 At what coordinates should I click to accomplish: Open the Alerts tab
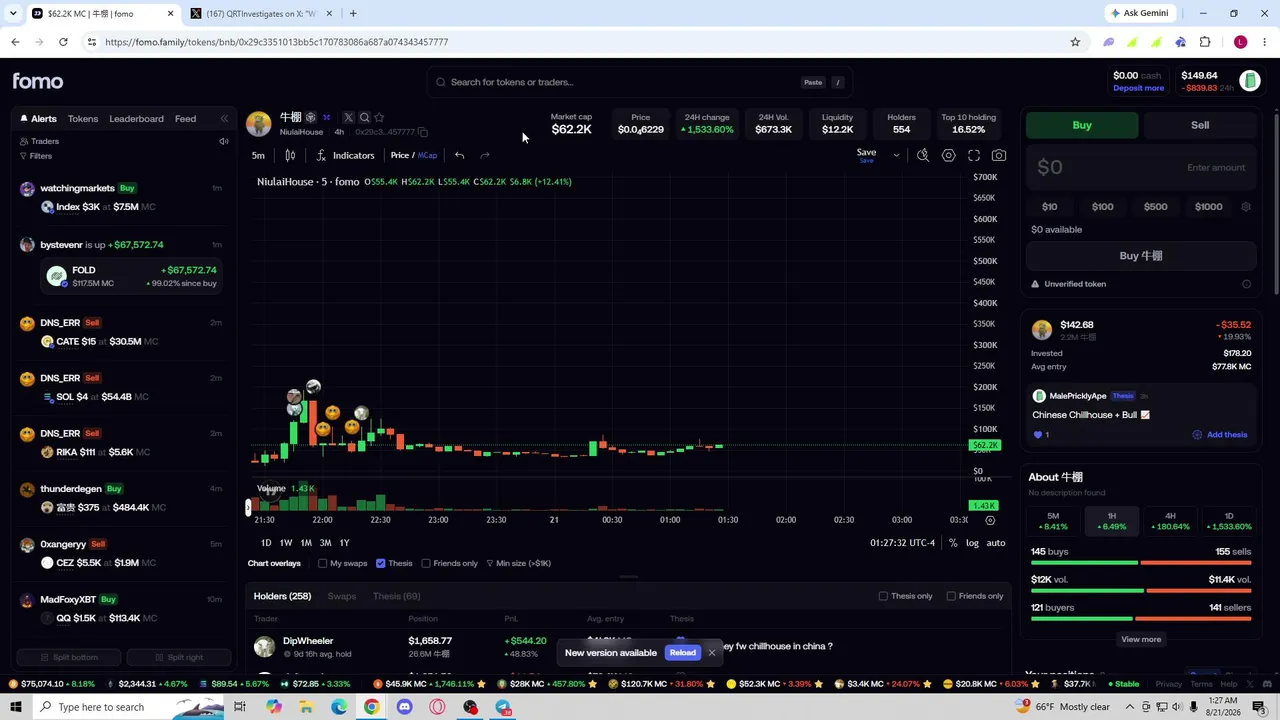39,119
